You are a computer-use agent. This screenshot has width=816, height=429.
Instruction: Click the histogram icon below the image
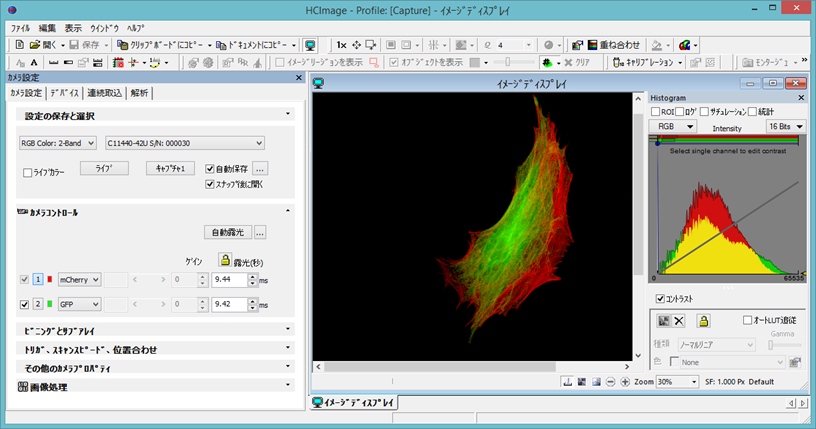[x=566, y=382]
